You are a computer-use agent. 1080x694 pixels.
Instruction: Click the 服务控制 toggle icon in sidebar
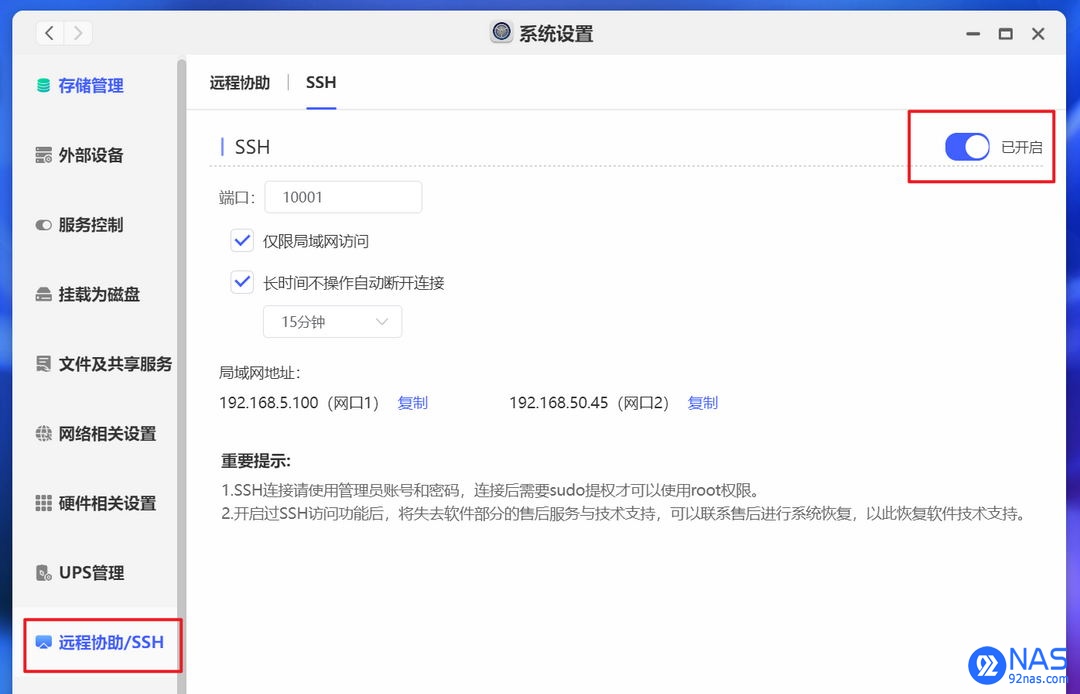43,224
